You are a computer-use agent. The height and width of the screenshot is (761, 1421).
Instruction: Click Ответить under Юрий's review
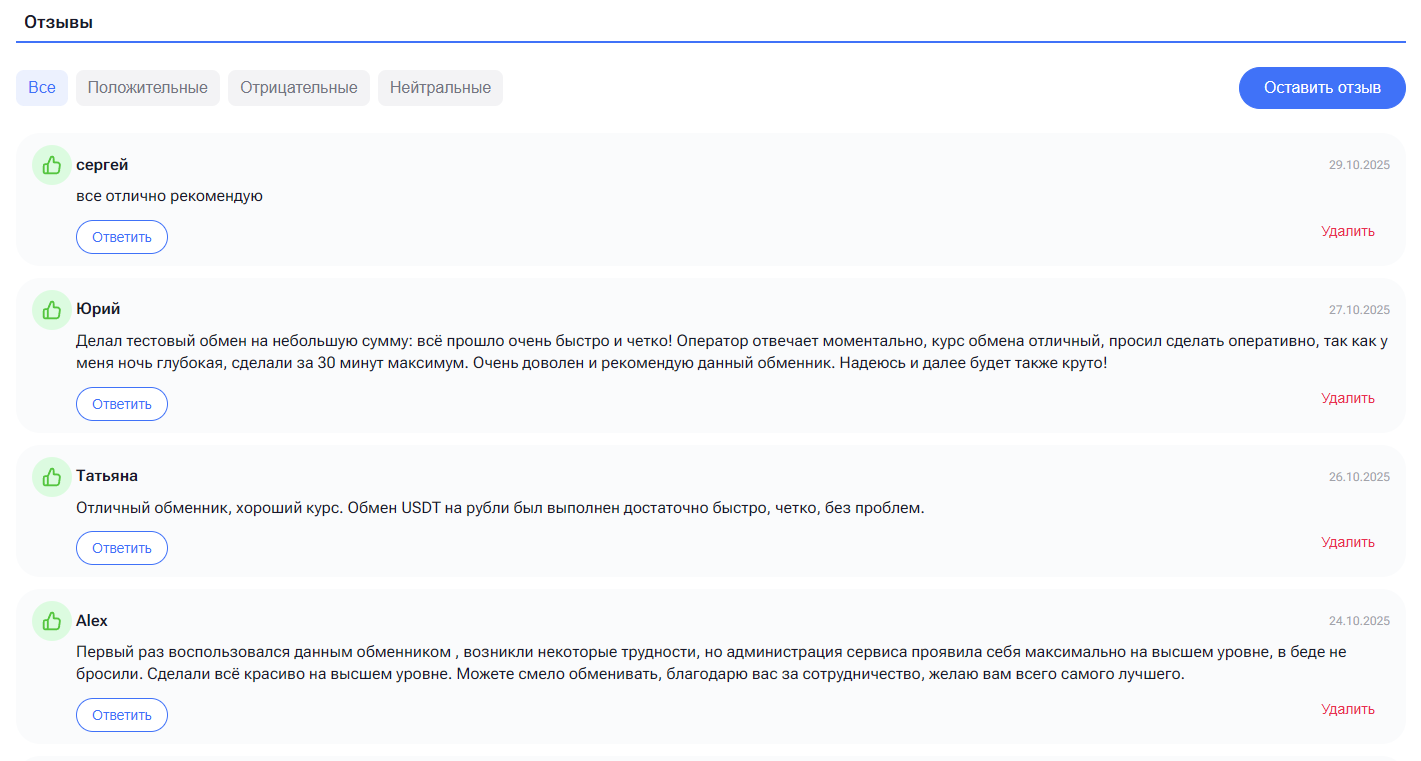click(x=122, y=404)
